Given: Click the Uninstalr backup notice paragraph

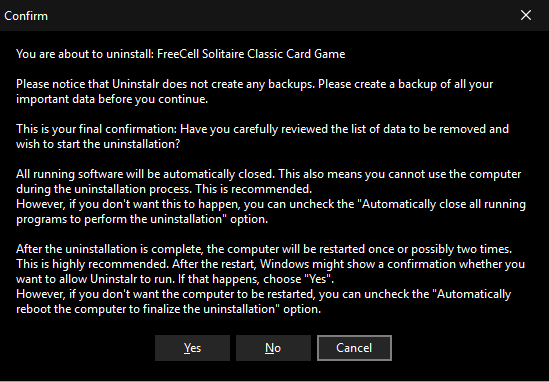Looking at the screenshot, I should click(255, 91).
